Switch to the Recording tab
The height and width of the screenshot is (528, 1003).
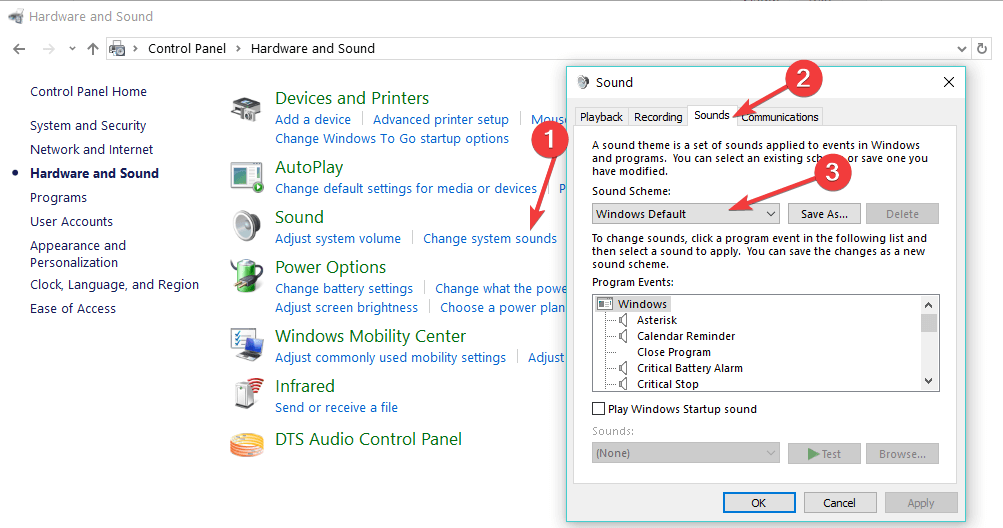click(658, 116)
